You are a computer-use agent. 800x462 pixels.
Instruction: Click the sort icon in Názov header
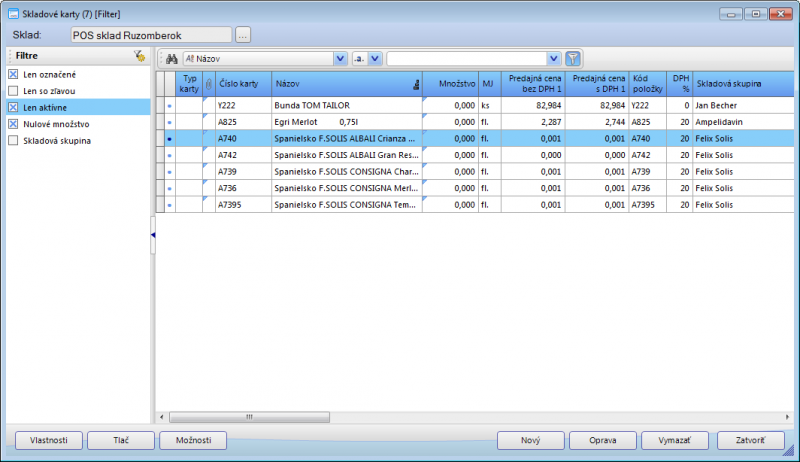tap(415, 87)
